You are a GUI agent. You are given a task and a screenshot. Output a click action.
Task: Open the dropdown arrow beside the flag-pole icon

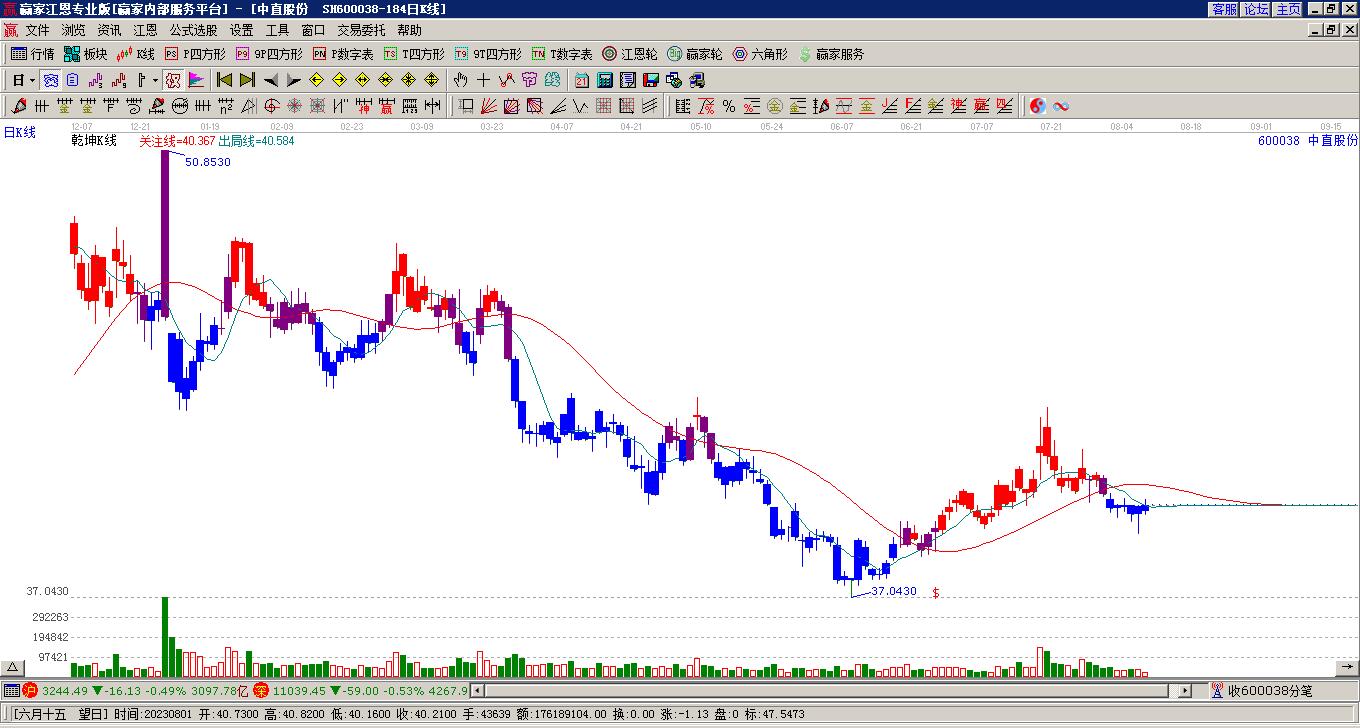154,80
